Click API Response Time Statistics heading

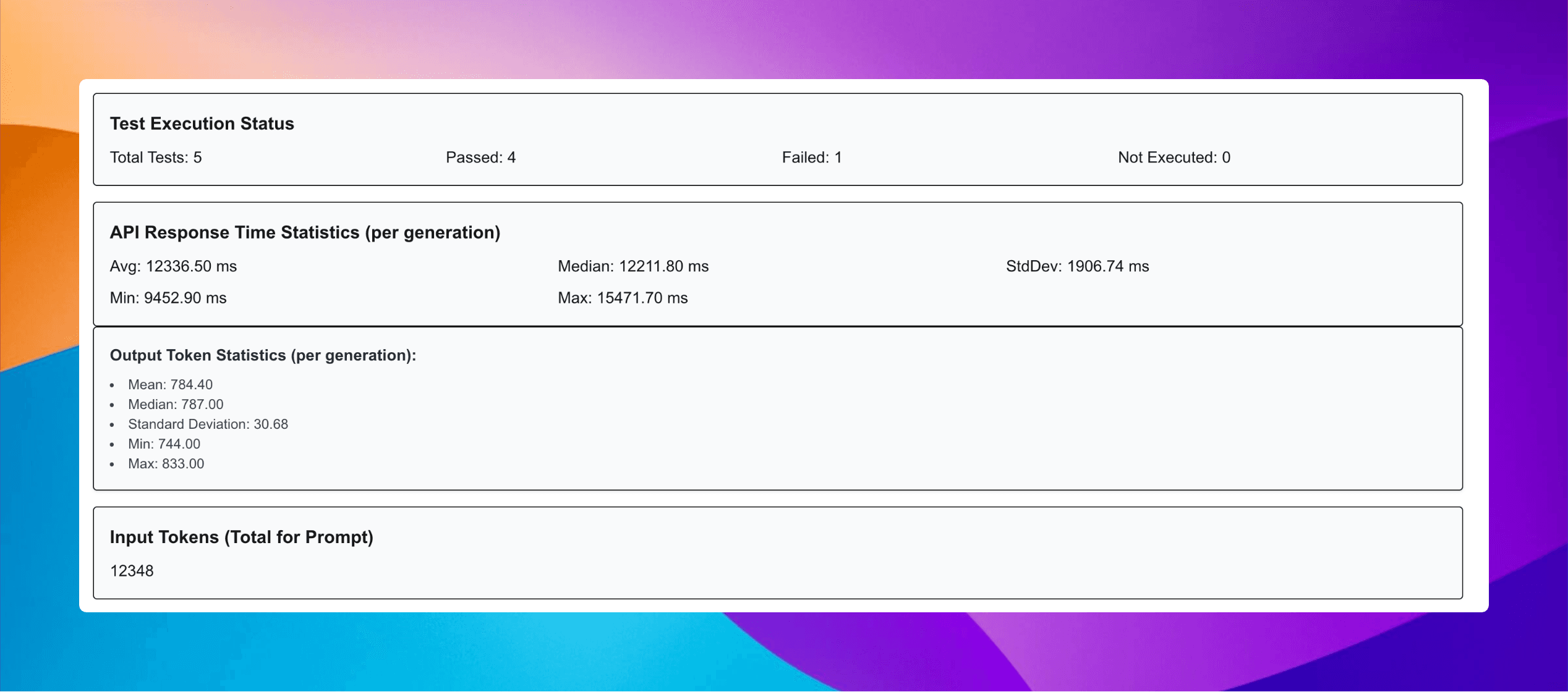point(305,232)
